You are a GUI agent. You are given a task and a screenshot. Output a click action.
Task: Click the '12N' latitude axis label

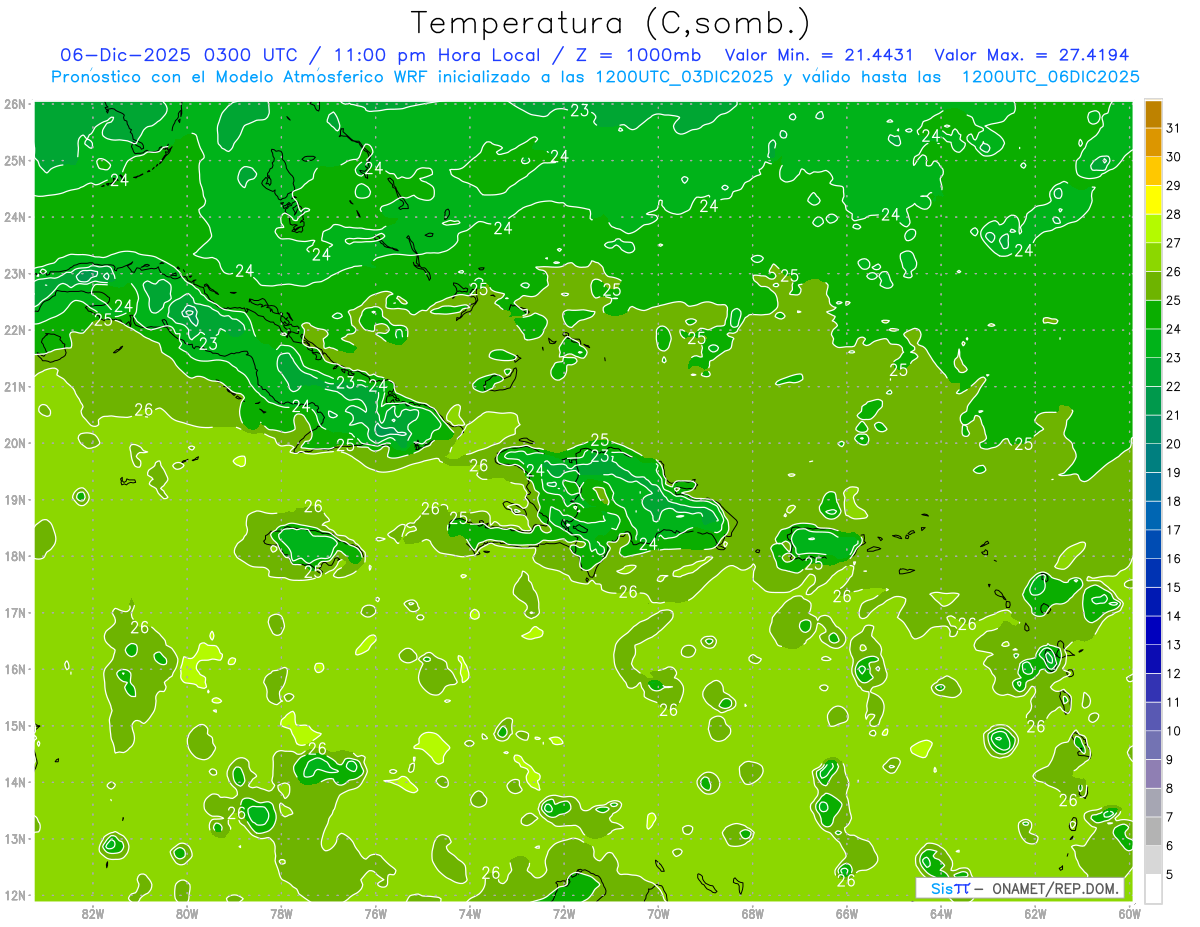click(15, 895)
